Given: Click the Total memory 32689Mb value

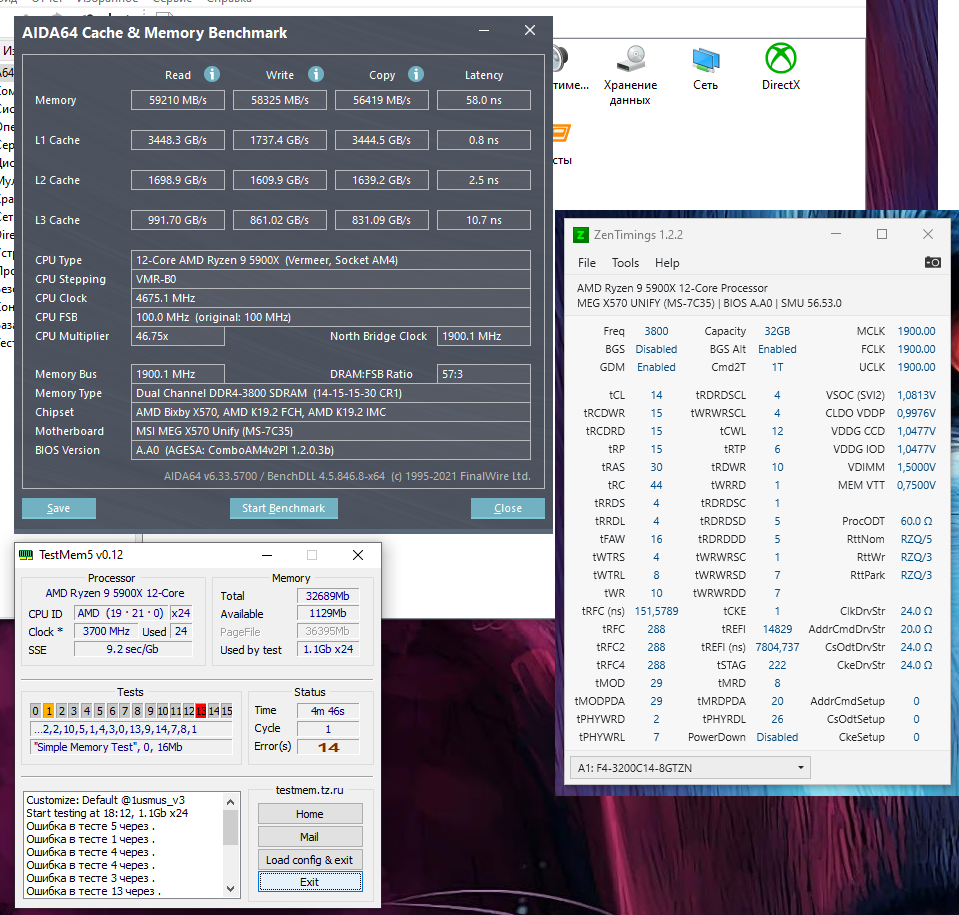Looking at the screenshot, I should pyautogui.click(x=328, y=596).
